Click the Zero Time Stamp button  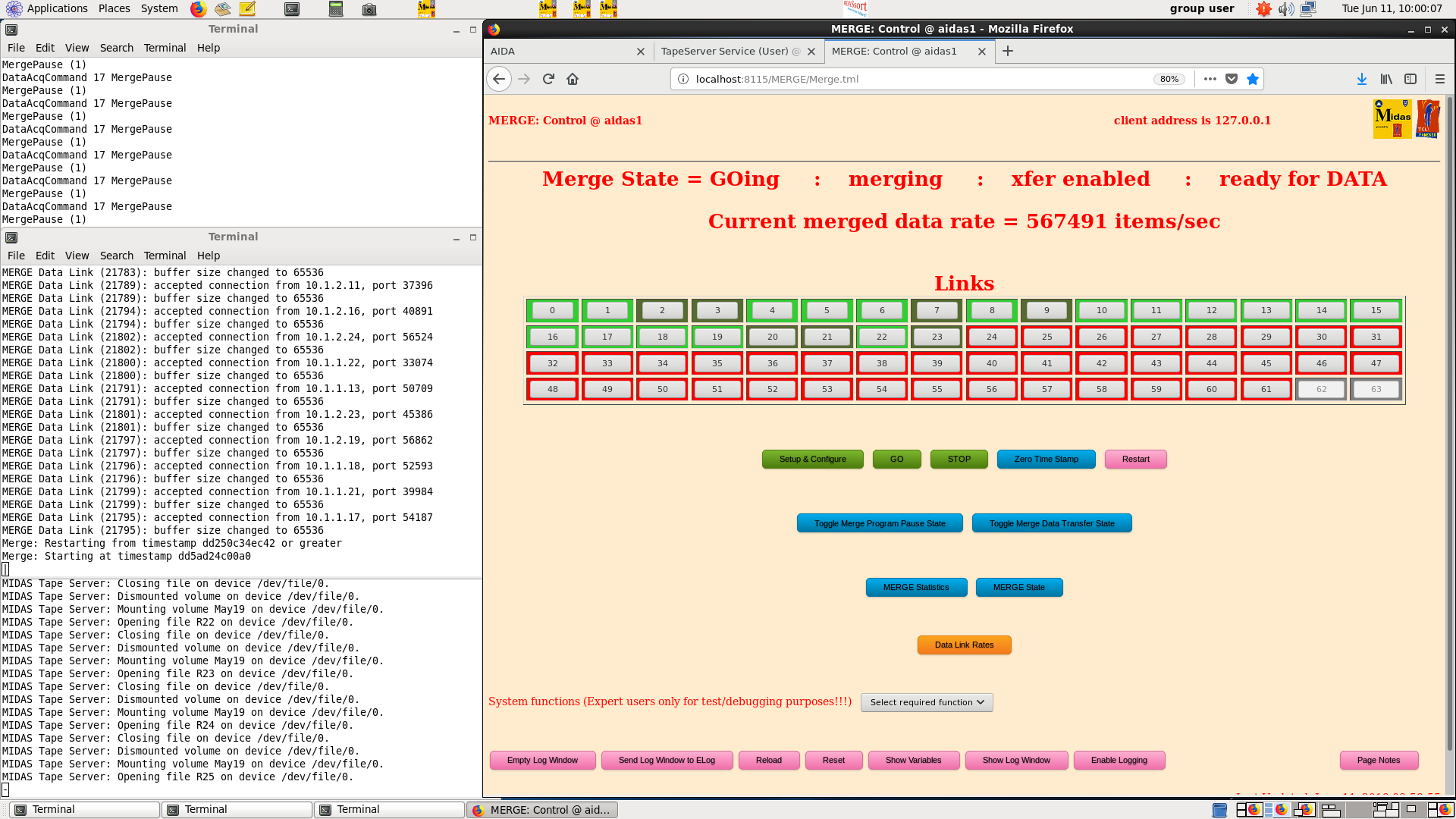point(1046,459)
